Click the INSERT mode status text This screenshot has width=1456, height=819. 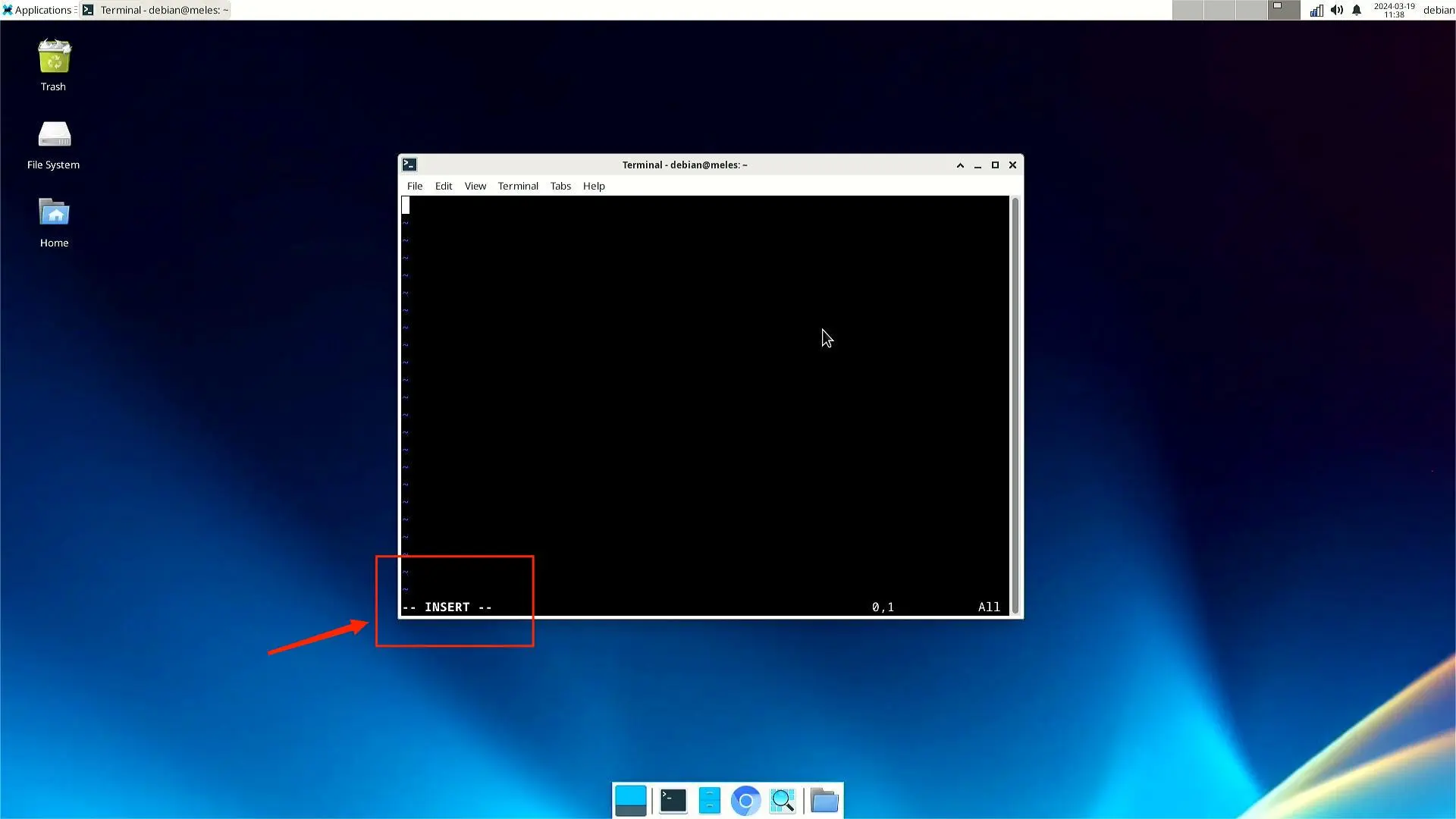[x=447, y=607]
